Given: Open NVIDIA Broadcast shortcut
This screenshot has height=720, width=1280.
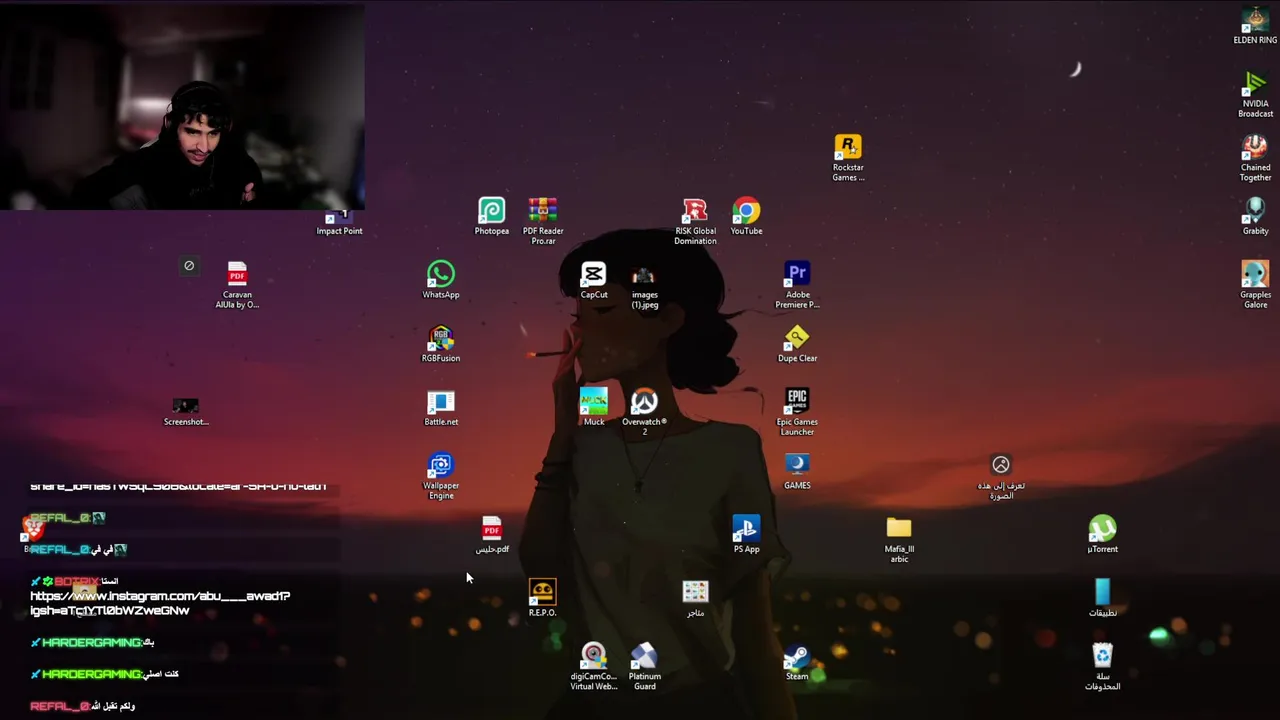Looking at the screenshot, I should (1255, 95).
